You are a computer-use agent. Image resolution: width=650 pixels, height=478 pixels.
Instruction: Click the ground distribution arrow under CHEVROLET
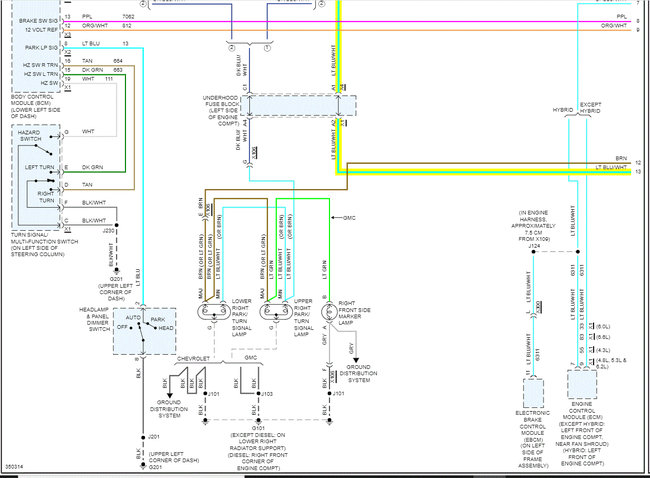coord(169,396)
